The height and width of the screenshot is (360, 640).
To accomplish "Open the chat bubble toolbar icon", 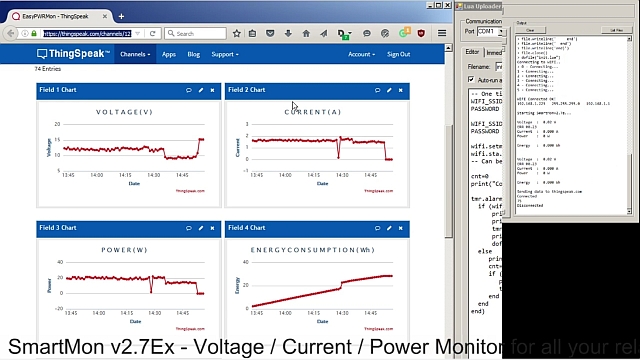I will 367,33.
